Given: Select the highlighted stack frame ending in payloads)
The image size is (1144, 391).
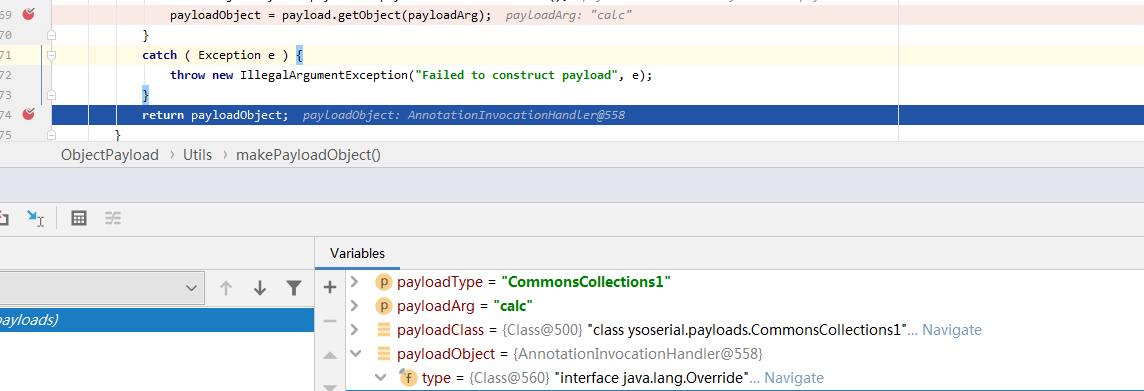Looking at the screenshot, I should 157,320.
